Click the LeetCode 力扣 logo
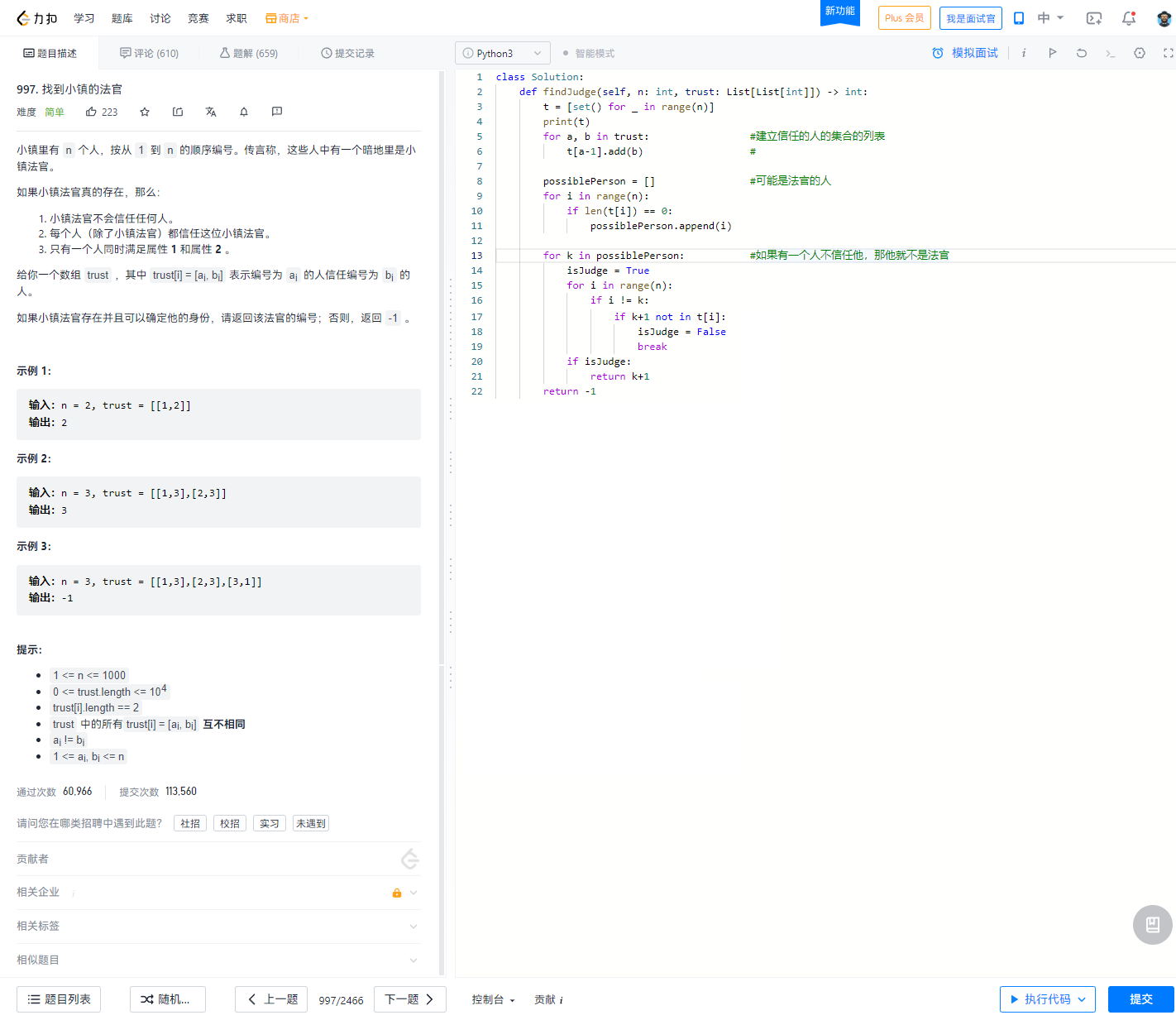The width and height of the screenshot is (1176, 1020). pos(37,18)
